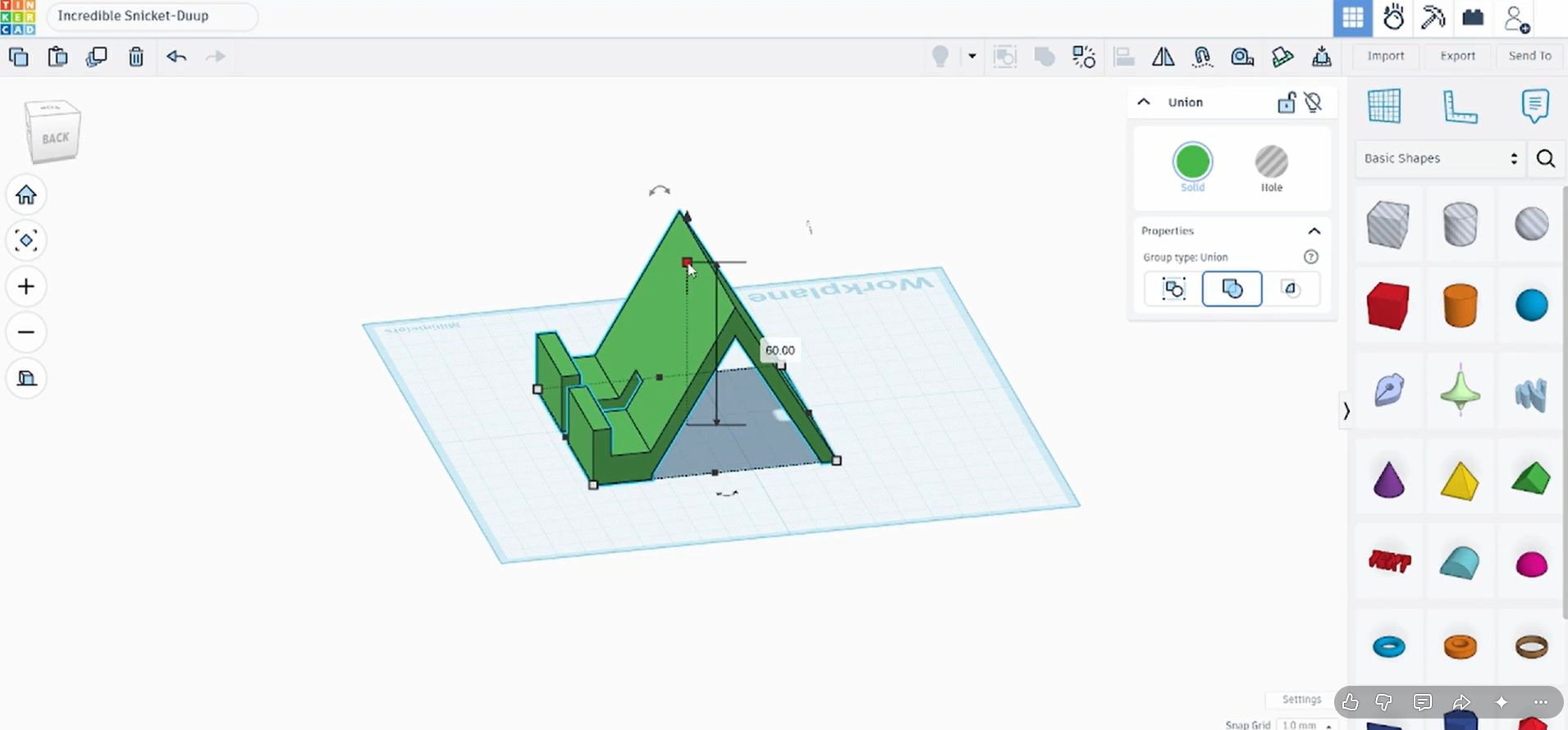Pick the green Solid color swatch
The height and width of the screenshot is (730, 1568).
(x=1192, y=162)
